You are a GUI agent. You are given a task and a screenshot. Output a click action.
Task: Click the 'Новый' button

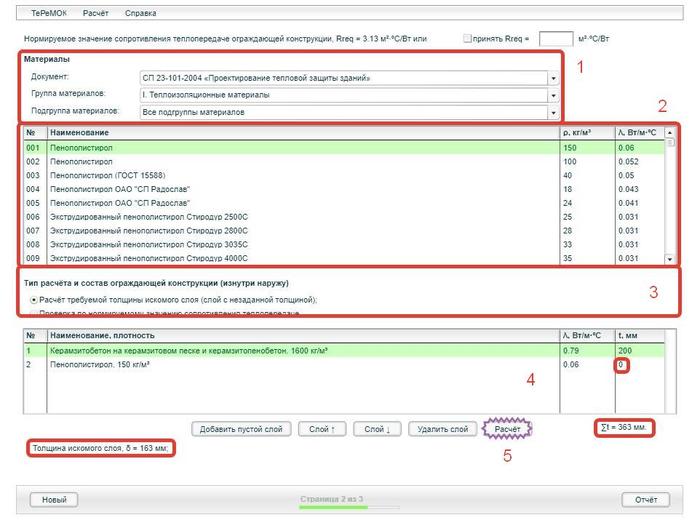tap(54, 499)
